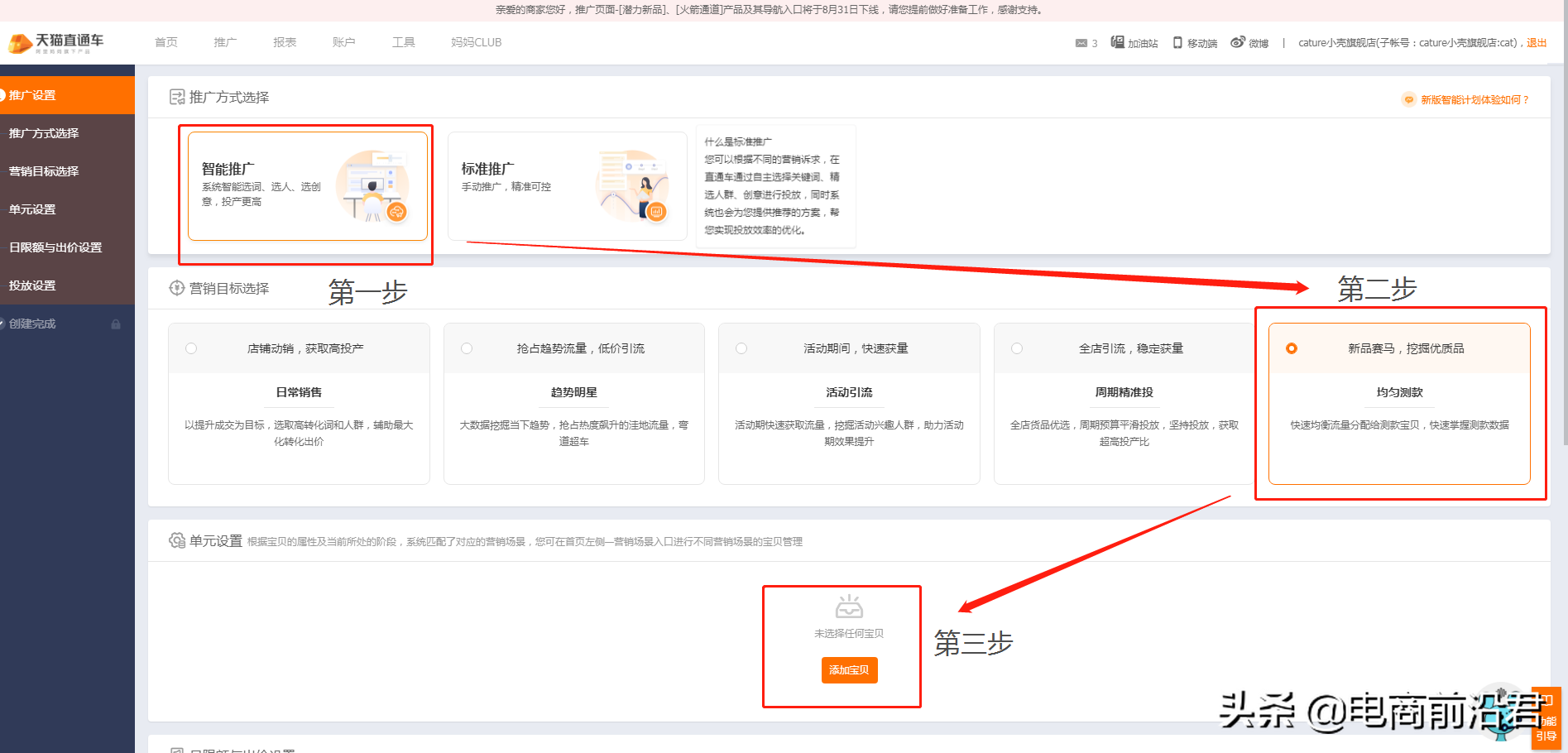
Task: Click the icon beside 推广方式选择 heading
Action: tap(177, 97)
